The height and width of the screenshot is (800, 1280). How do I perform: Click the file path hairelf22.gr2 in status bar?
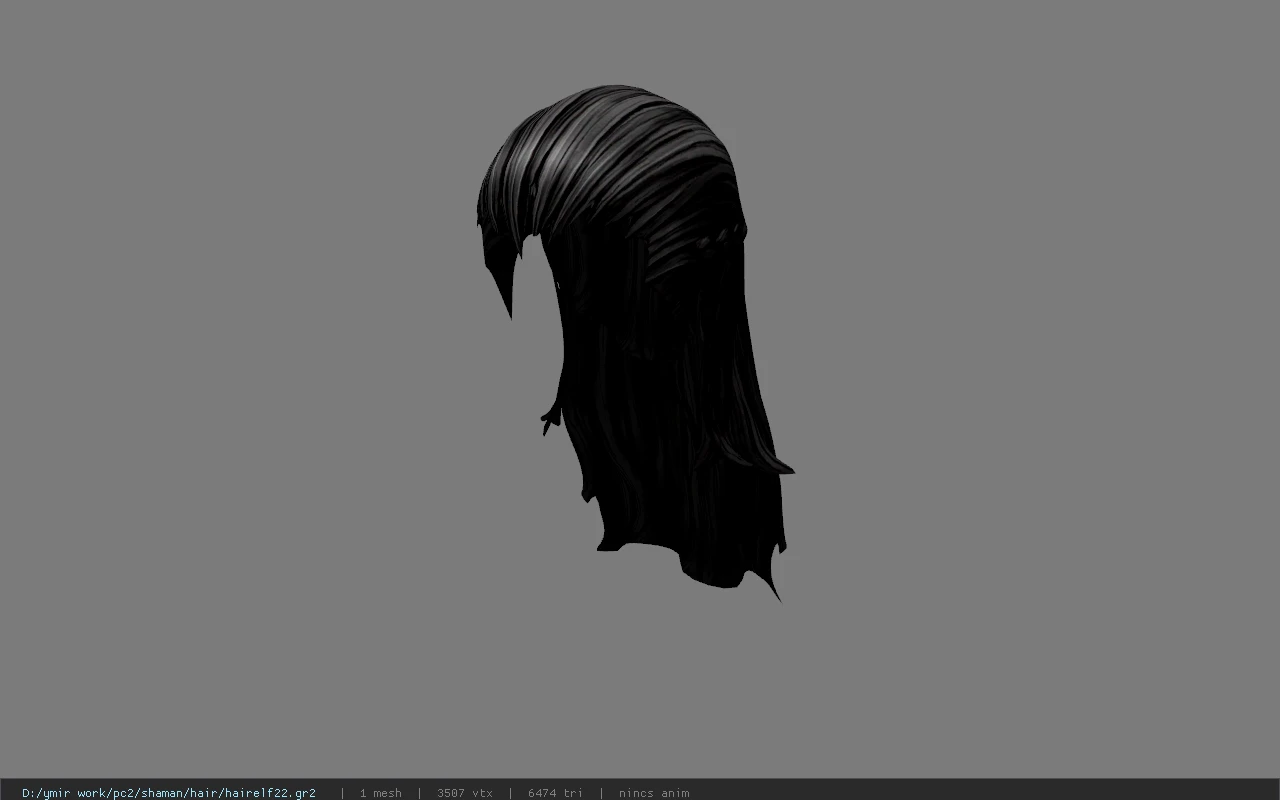(x=169, y=793)
